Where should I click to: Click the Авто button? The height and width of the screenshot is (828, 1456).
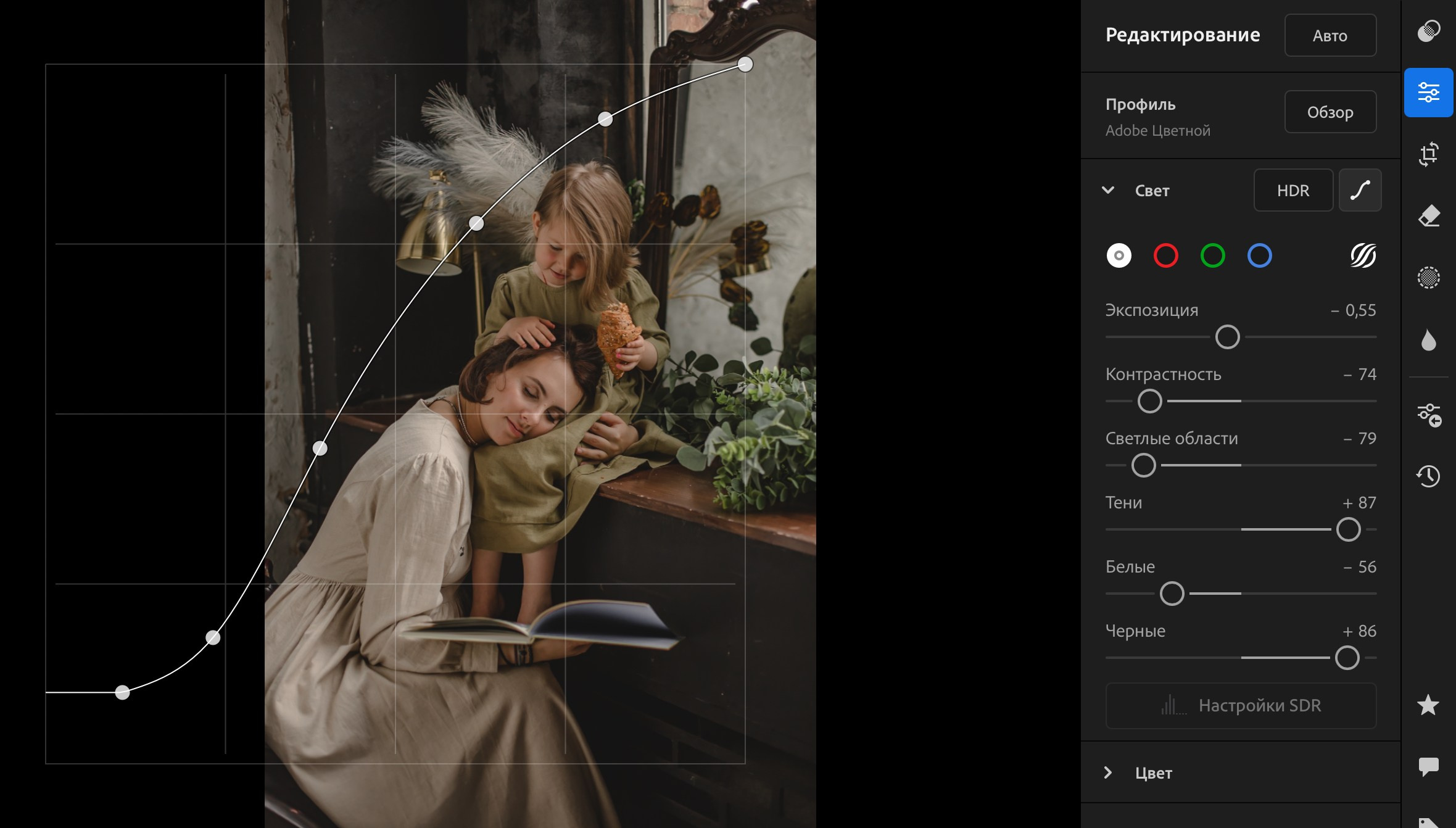point(1330,36)
